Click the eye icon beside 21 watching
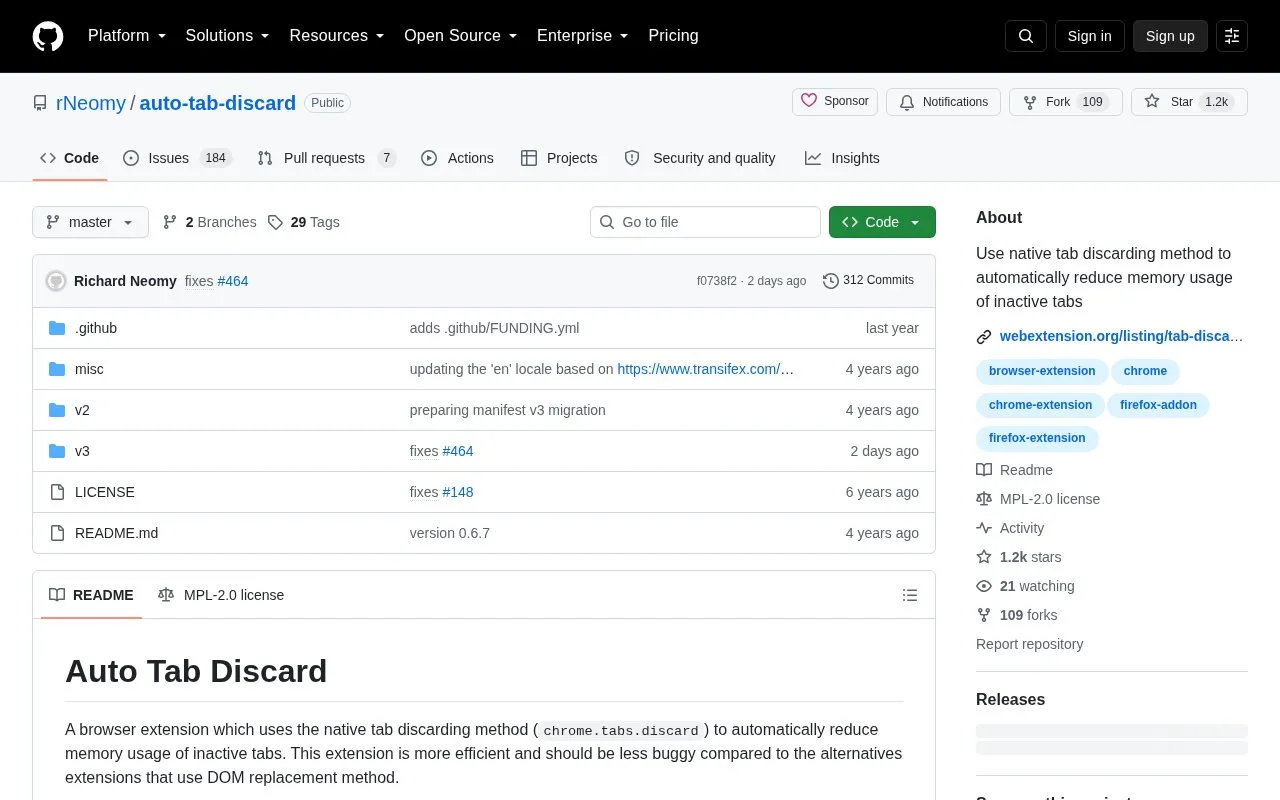The width and height of the screenshot is (1280, 800). coord(984,586)
